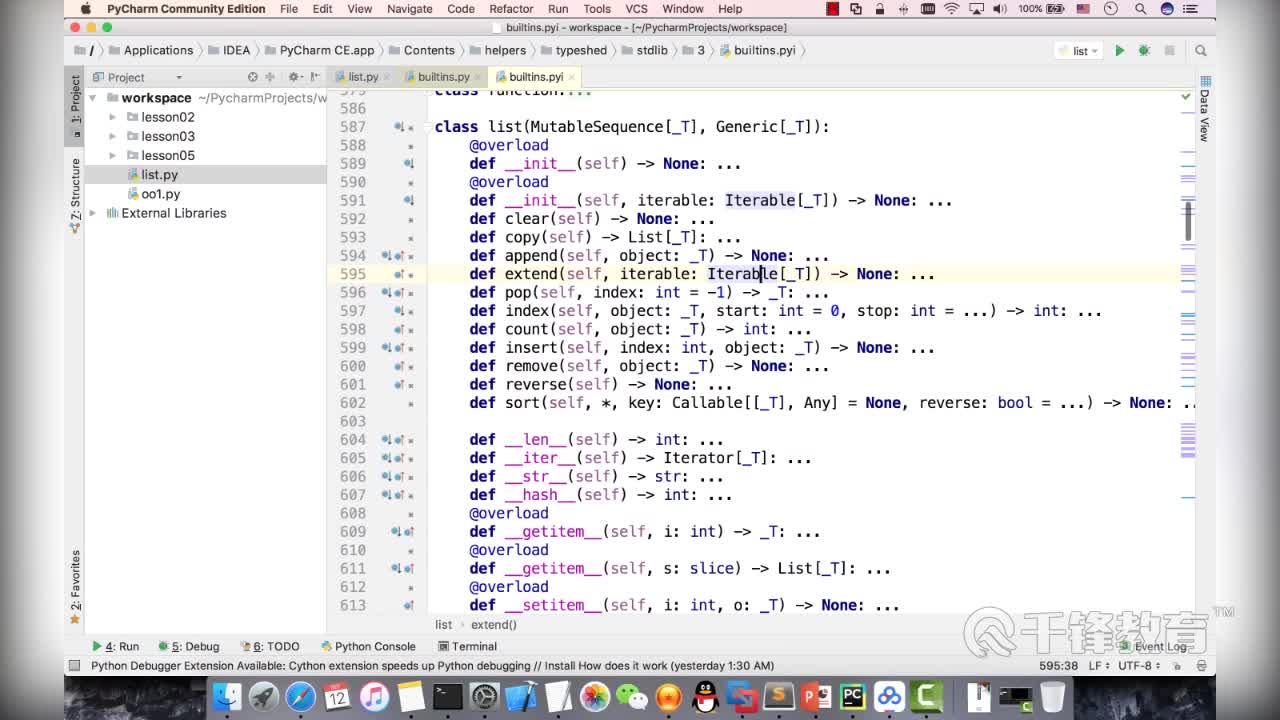
Task: Open typeshed in the breadcrumb bar
Action: [577, 50]
